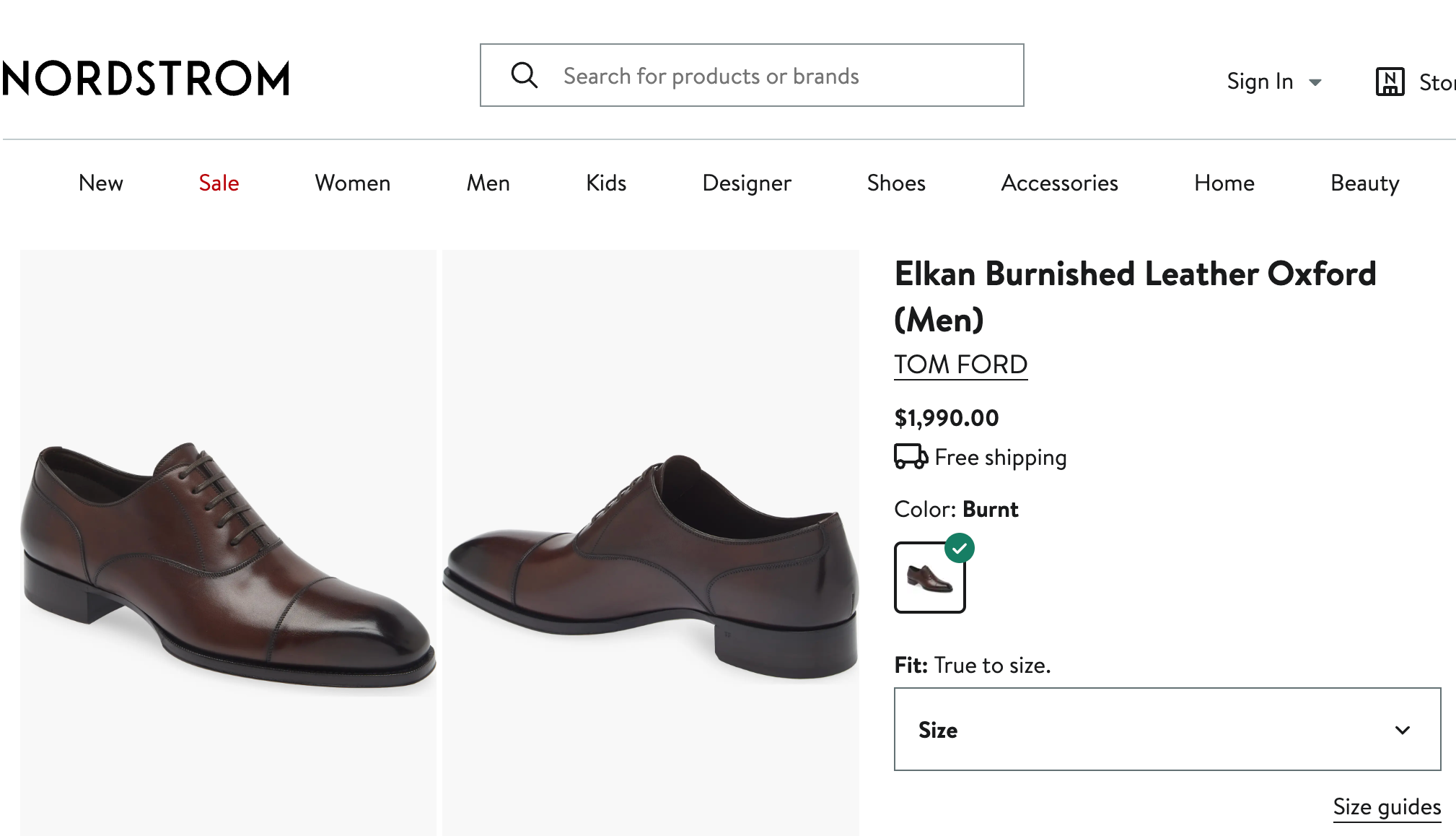Open the Designer category
Viewport: 1456px width, 836px height.
(745, 183)
